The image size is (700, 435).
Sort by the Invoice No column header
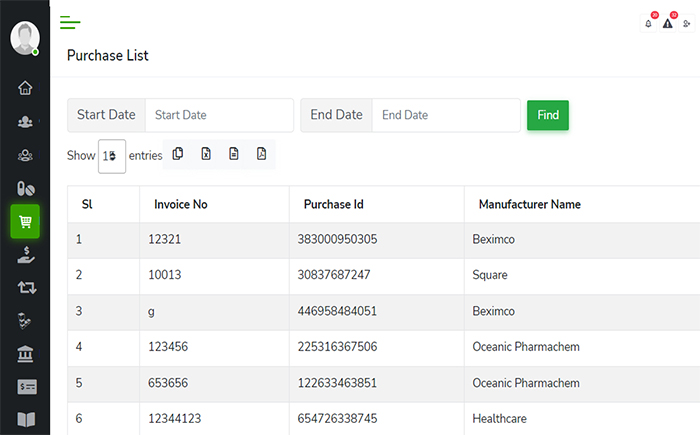[181, 204]
